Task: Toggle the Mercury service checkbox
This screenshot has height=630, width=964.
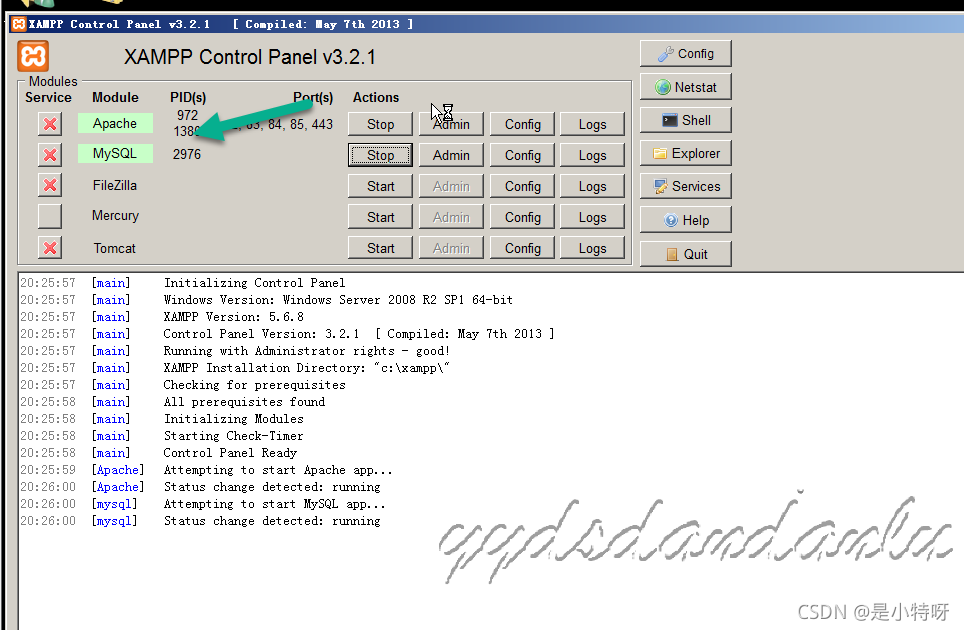Action: (50, 216)
